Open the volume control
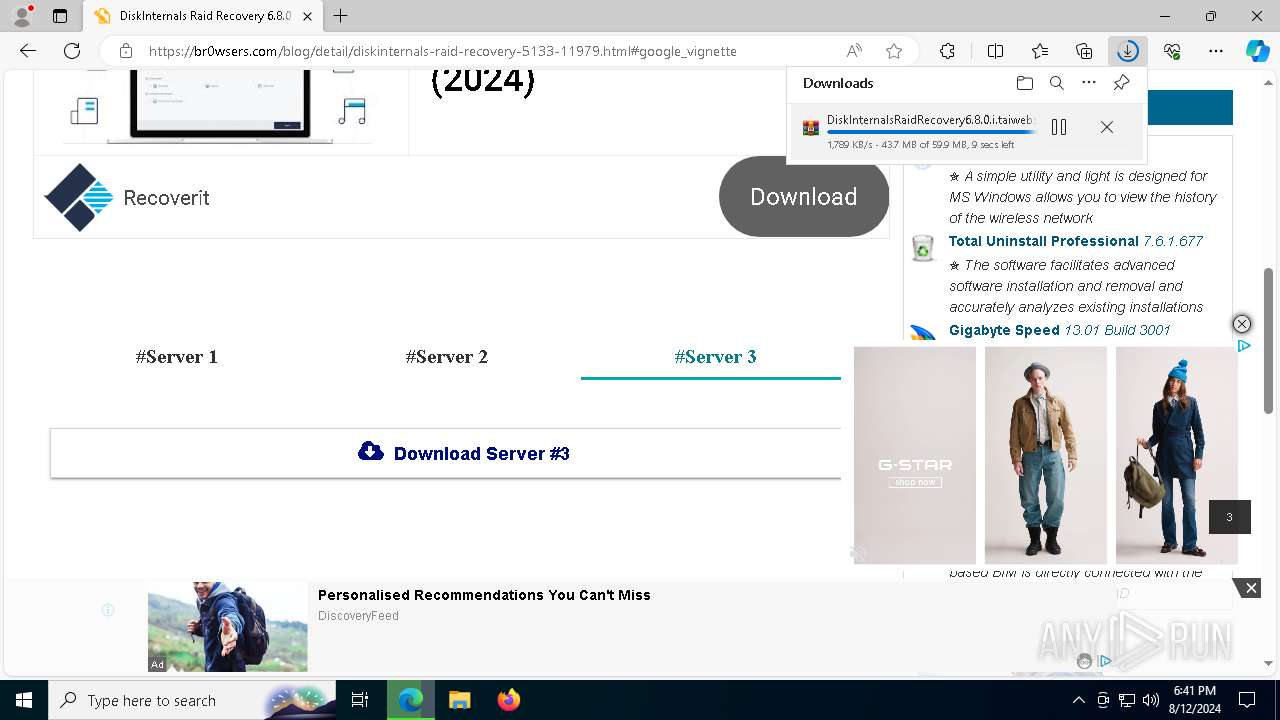Screen dimensions: 1280x720 tap(1151, 700)
